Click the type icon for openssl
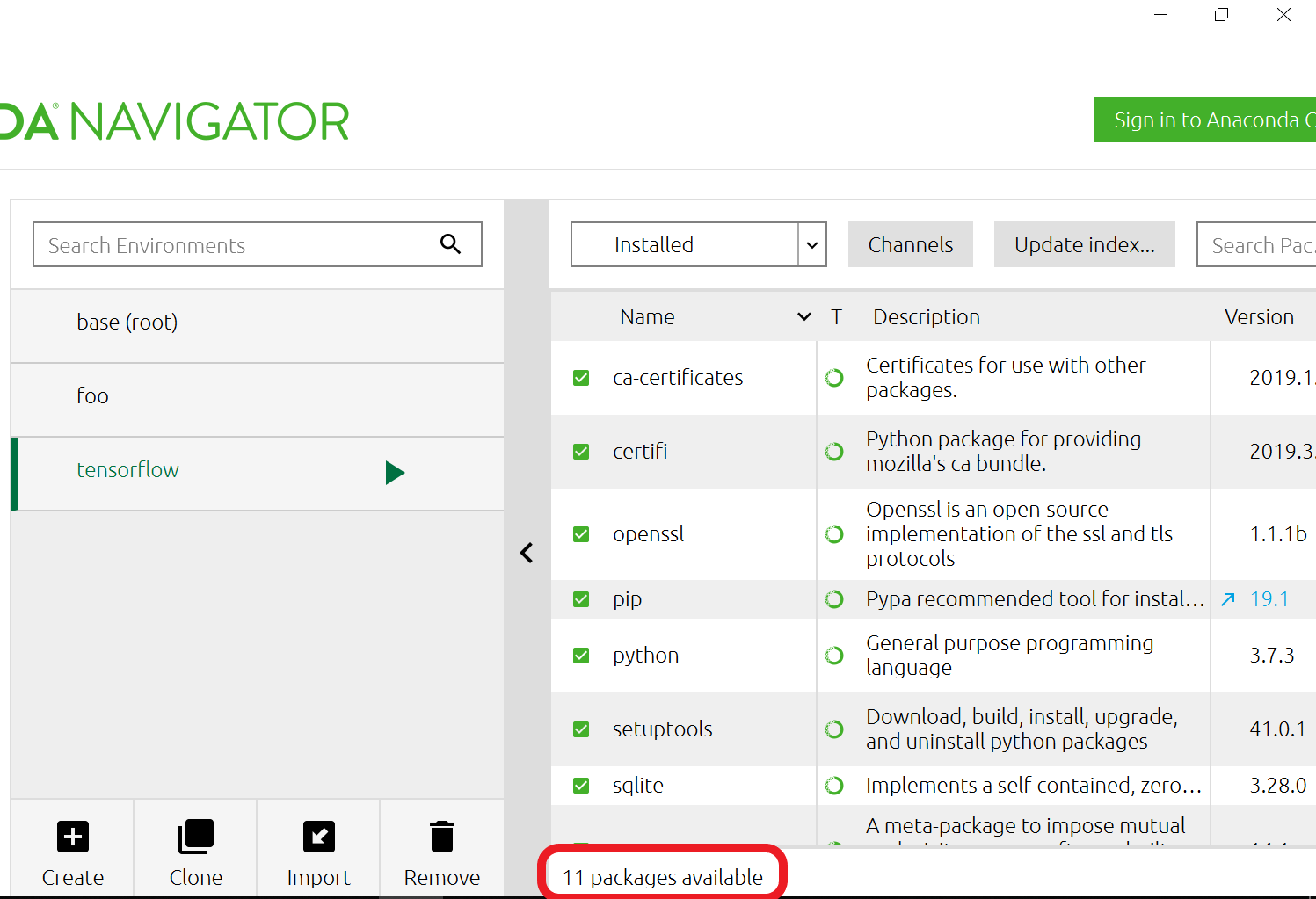The height and width of the screenshot is (899, 1316). point(834,534)
